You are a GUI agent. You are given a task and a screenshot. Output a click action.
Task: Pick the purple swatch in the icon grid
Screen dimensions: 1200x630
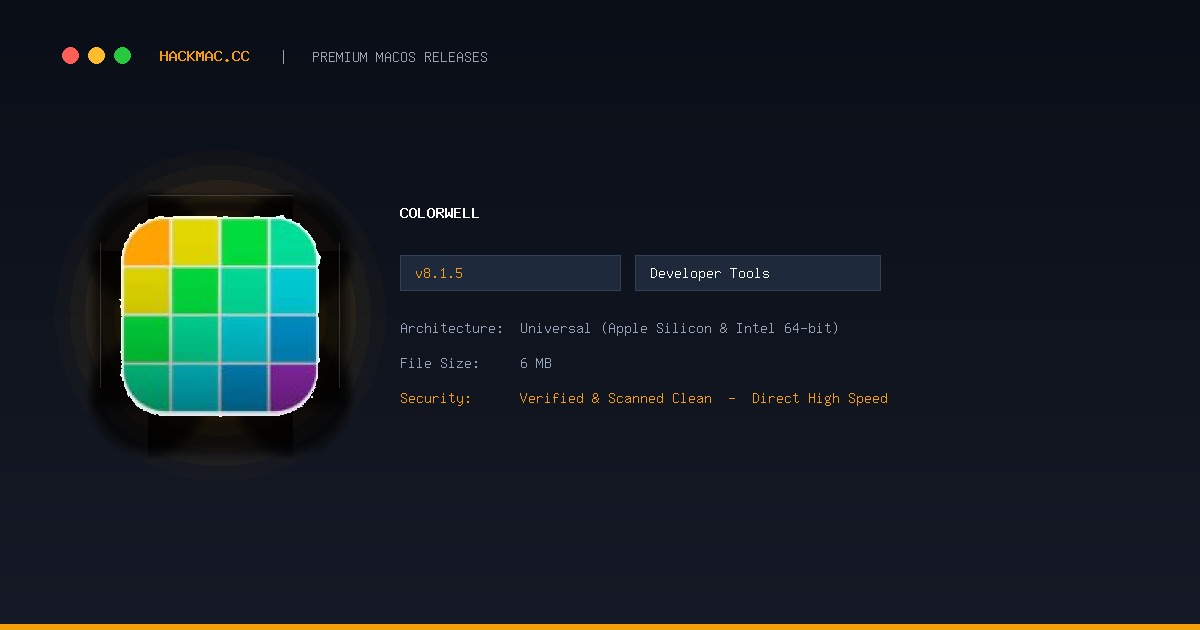tap(293, 388)
